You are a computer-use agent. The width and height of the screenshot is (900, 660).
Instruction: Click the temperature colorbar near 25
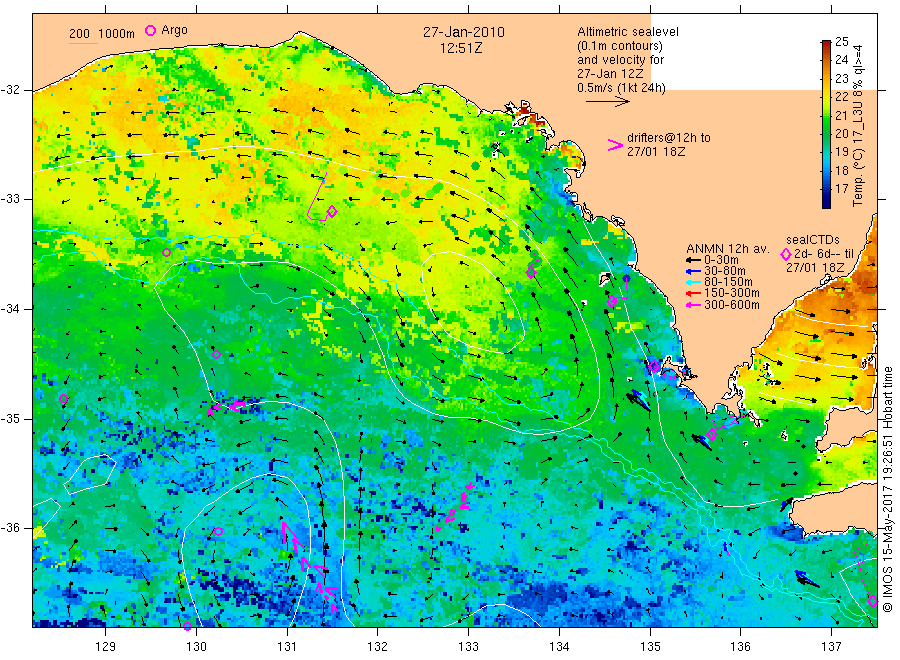(x=826, y=43)
